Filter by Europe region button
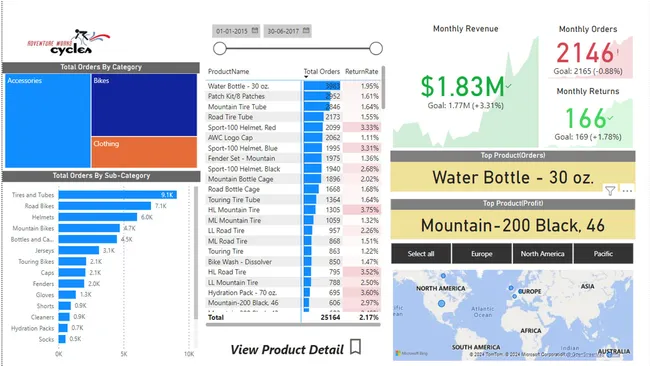 tap(481, 254)
